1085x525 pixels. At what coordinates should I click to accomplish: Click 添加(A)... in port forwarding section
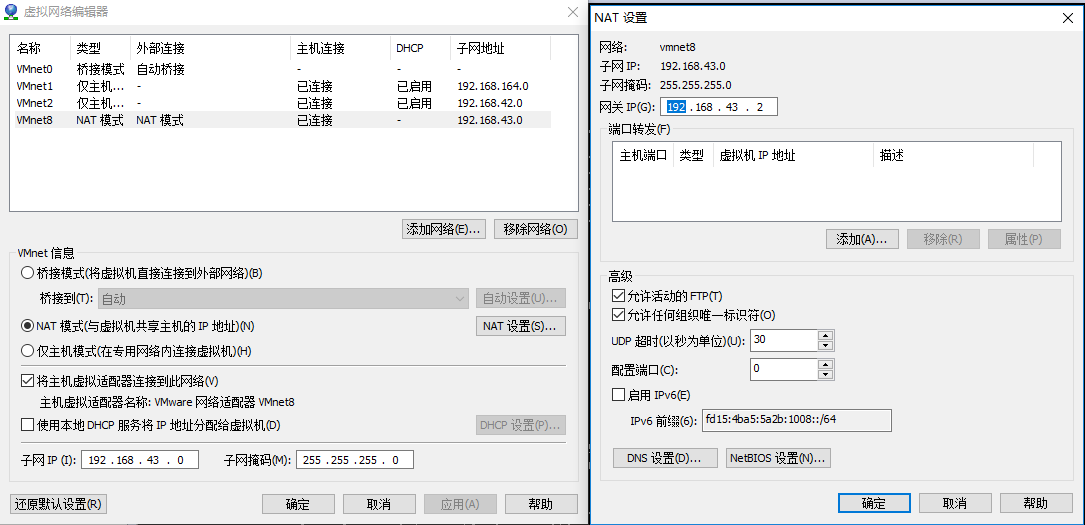(x=862, y=239)
